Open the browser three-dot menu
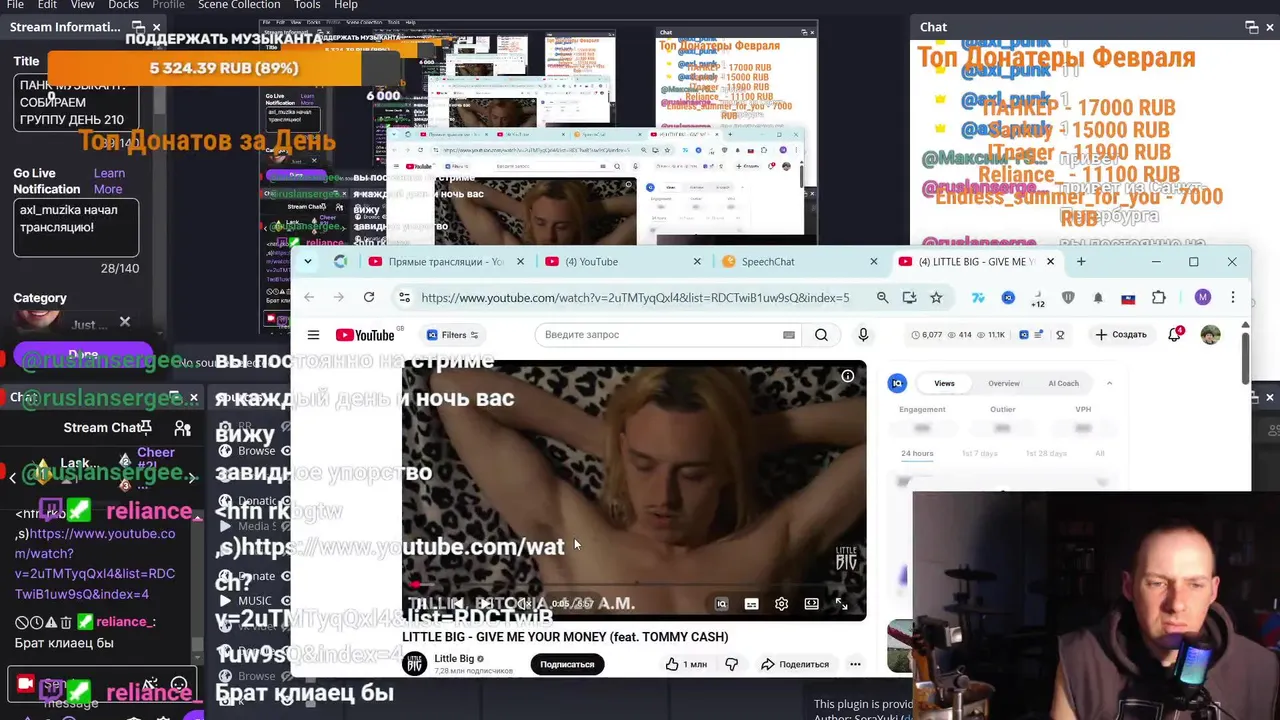The height and width of the screenshot is (720, 1280). coord(1233,297)
